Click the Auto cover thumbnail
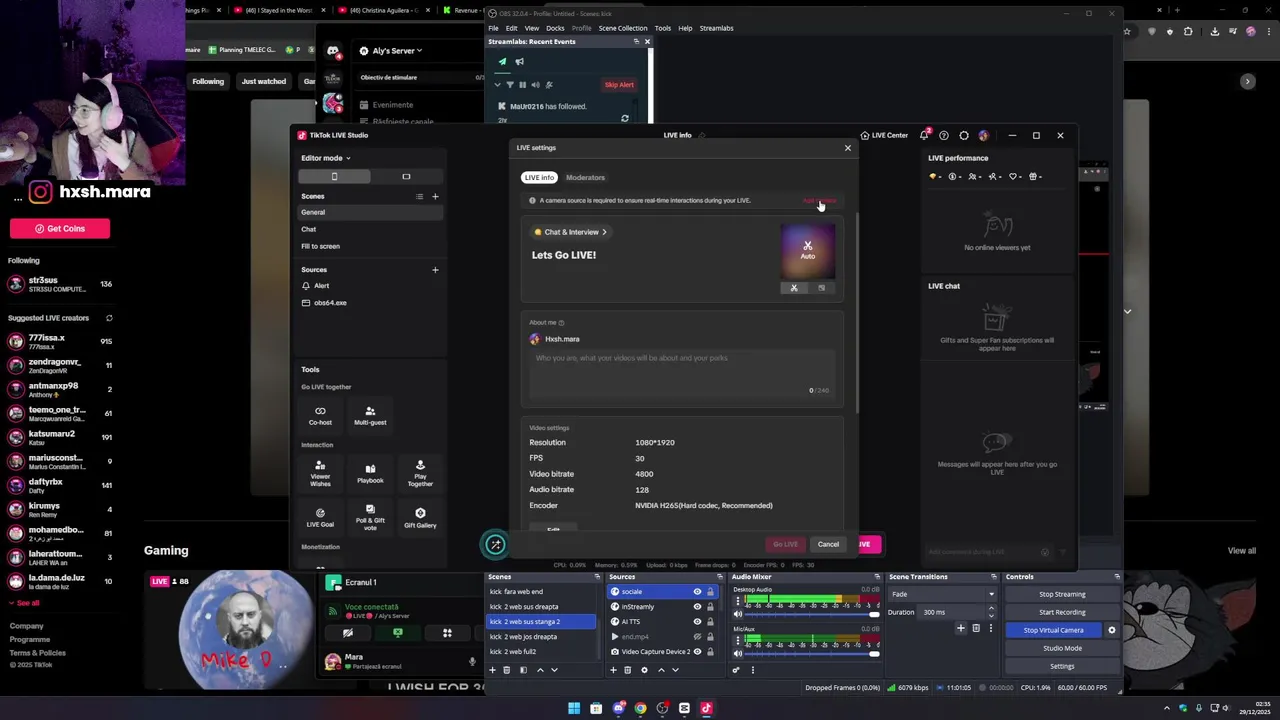 [807, 250]
